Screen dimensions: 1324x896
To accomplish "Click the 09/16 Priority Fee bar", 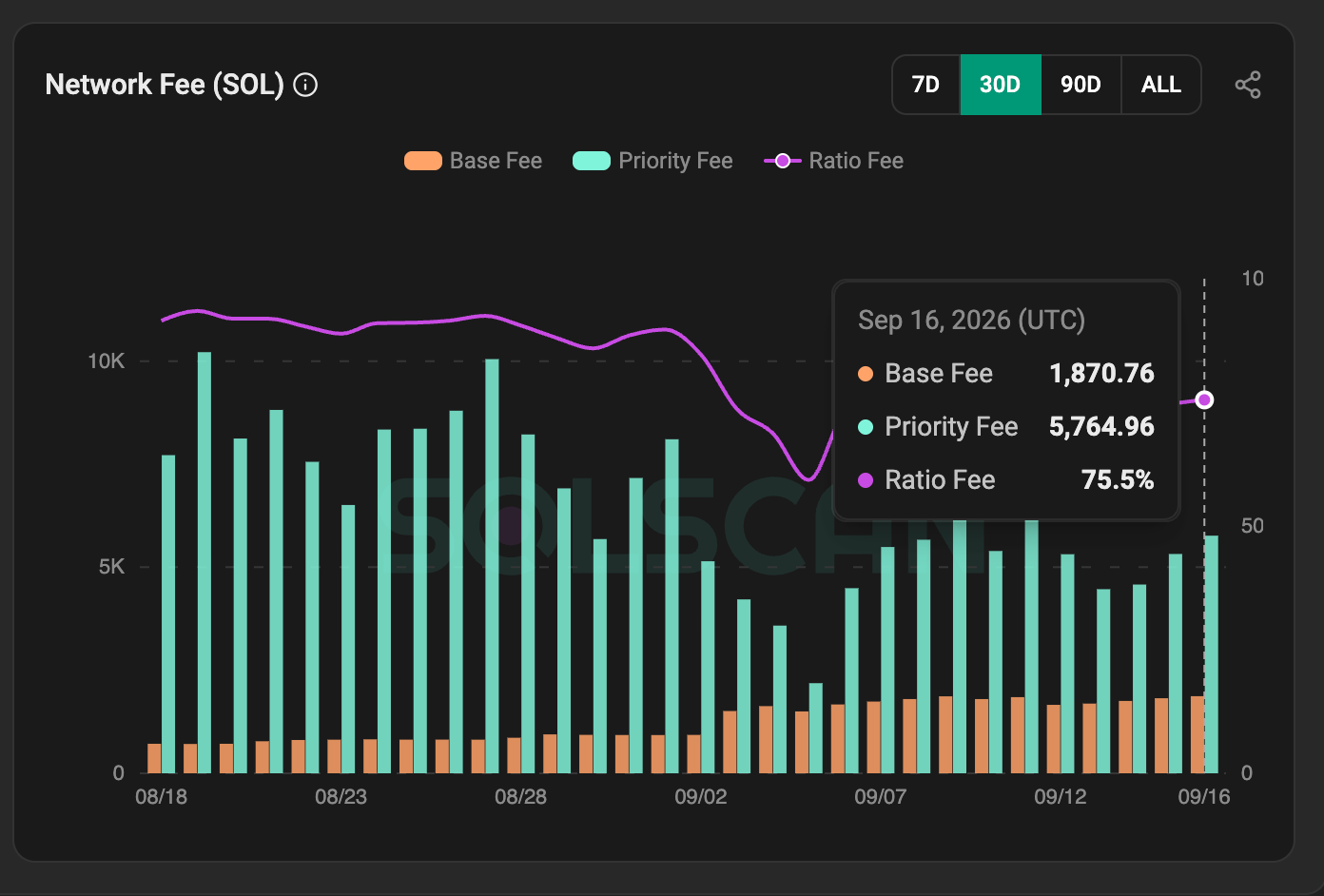I will 1212,654.
